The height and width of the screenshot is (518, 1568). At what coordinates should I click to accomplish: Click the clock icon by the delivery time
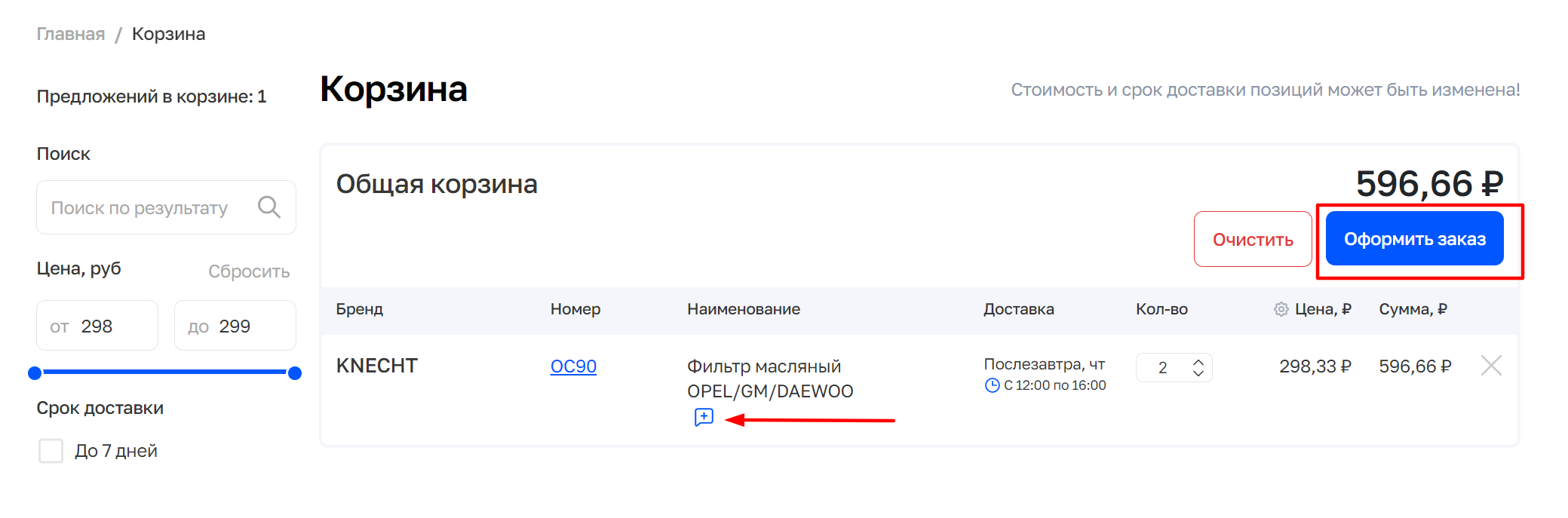pos(992,385)
